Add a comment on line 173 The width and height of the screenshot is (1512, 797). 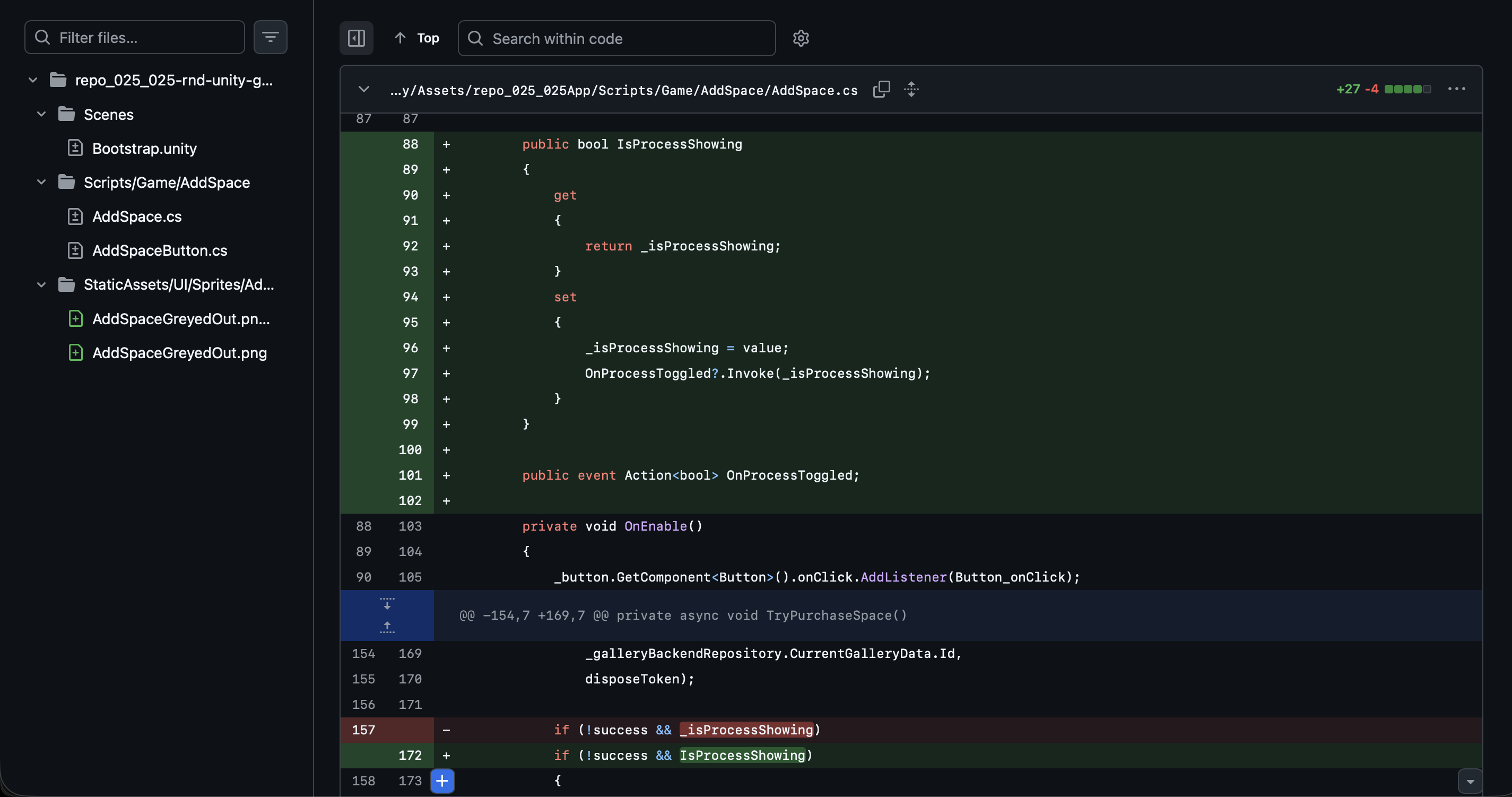[x=442, y=781]
